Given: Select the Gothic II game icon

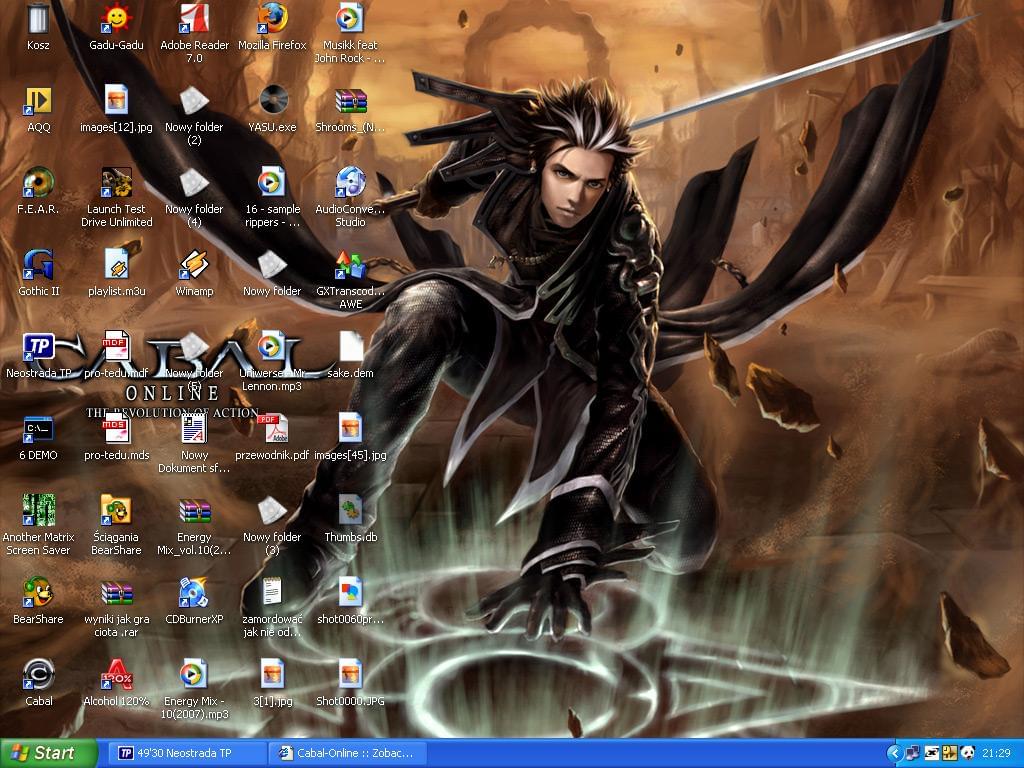Looking at the screenshot, I should click(38, 265).
